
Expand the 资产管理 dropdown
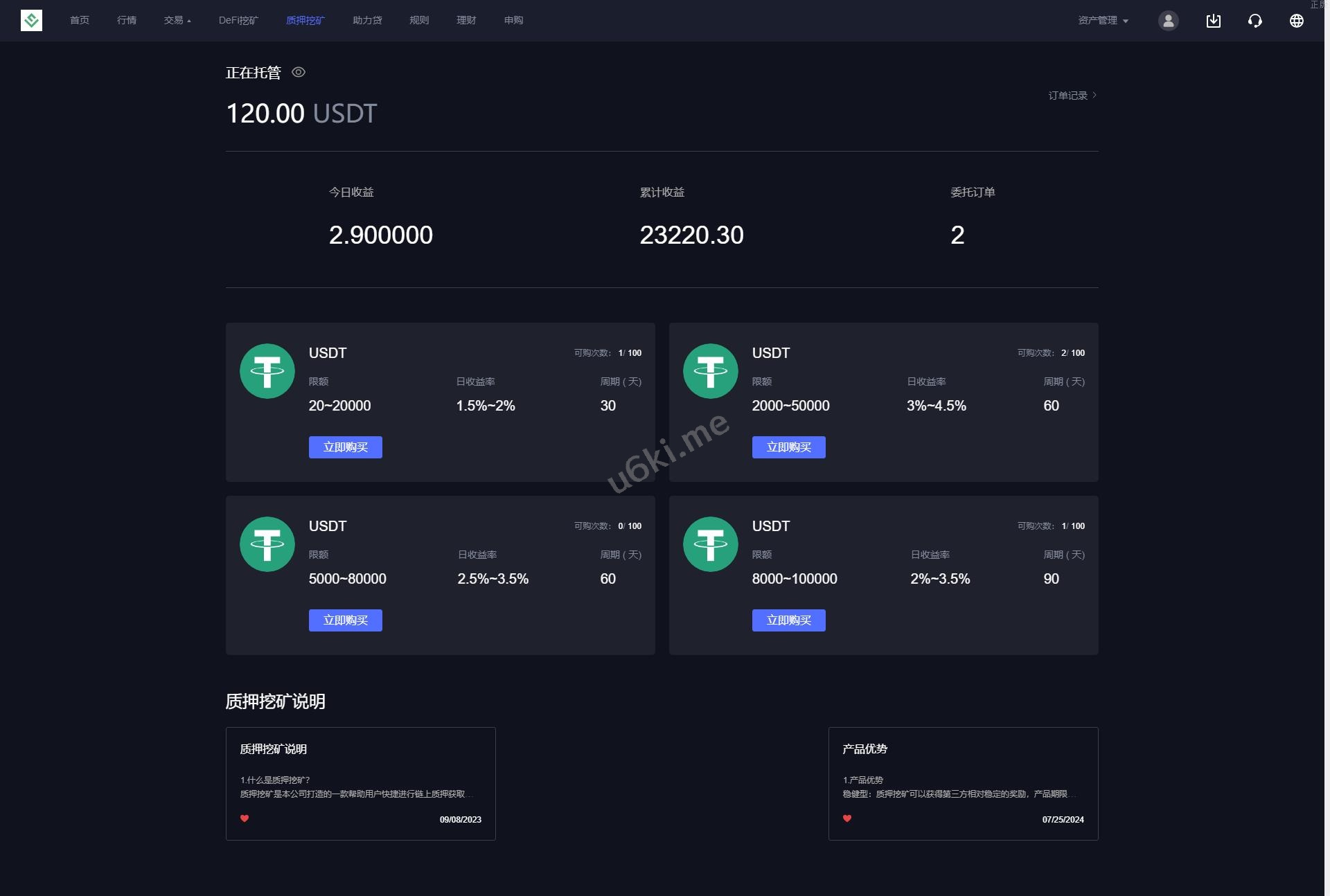point(1103,21)
